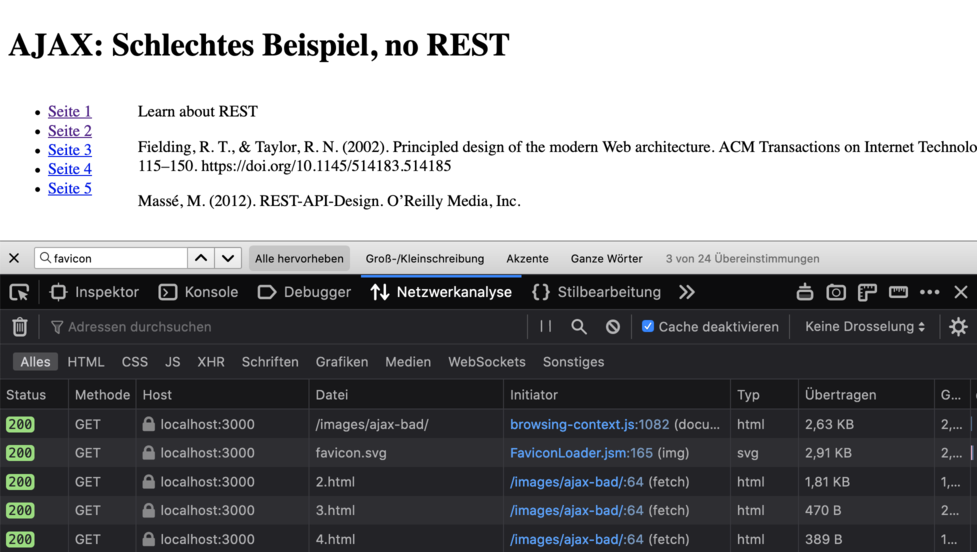Viewport: 977px width, 552px height.
Task: Select the Alles filter
Action: point(36,361)
